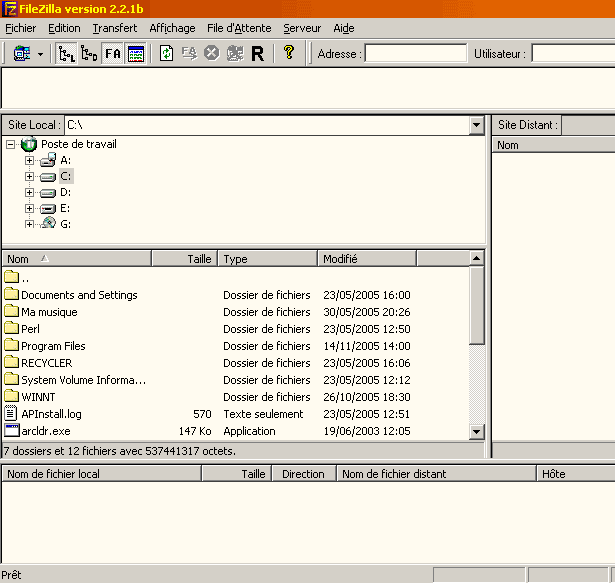The height and width of the screenshot is (583, 615).
Task: Sort local files by Type column
Action: [x=267, y=259]
